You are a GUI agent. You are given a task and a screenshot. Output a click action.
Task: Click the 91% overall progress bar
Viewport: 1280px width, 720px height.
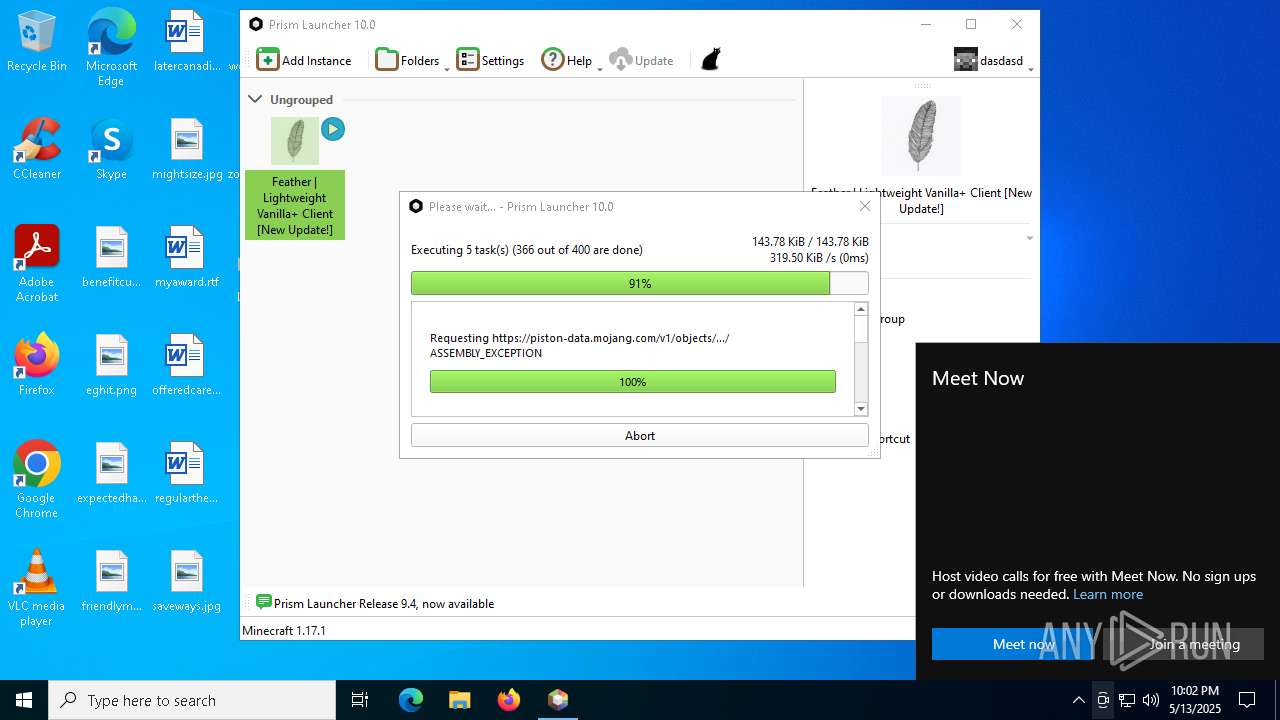pos(640,283)
